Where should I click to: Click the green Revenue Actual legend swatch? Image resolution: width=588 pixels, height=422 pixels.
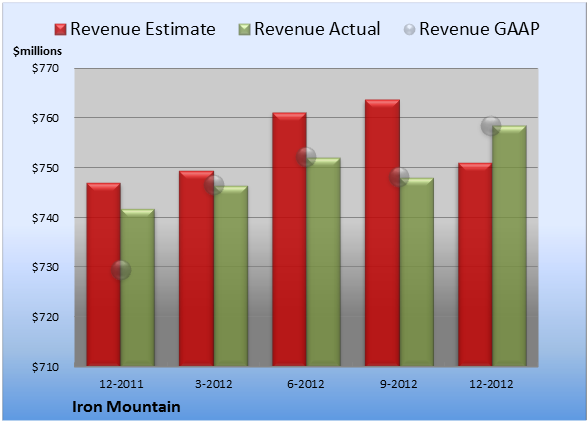(x=244, y=29)
